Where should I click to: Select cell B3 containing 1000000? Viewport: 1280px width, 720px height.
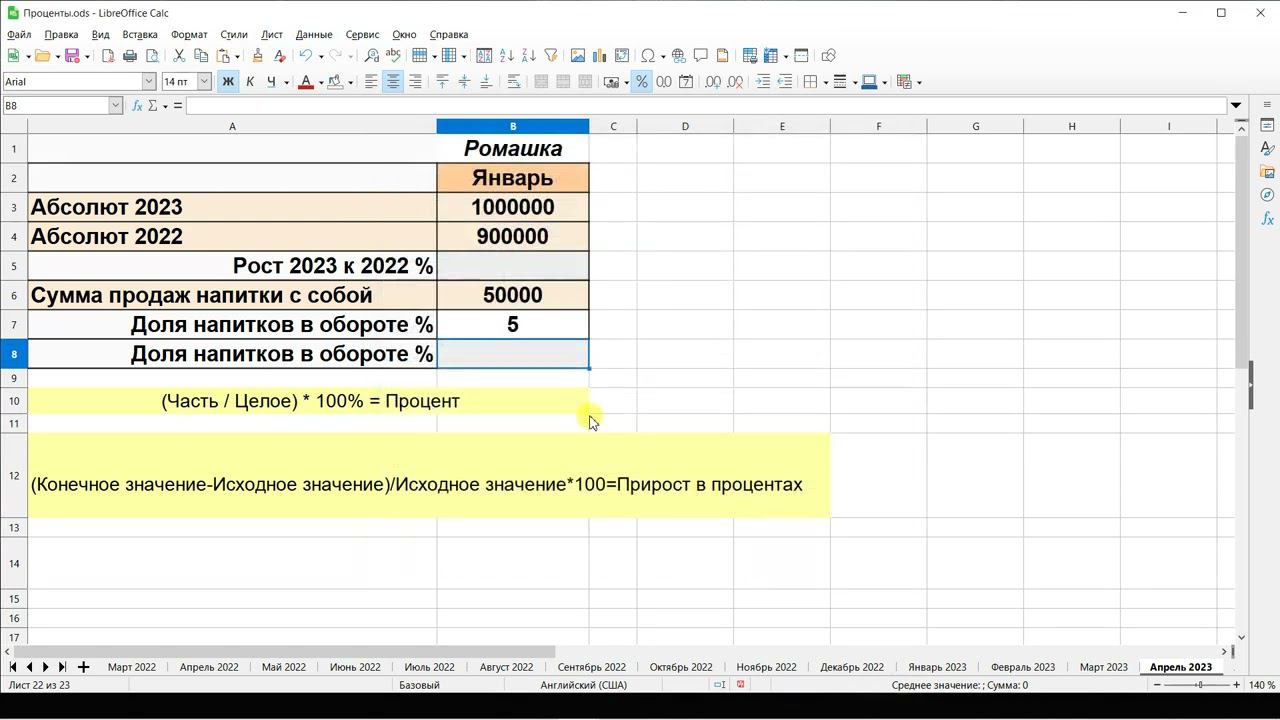point(513,207)
